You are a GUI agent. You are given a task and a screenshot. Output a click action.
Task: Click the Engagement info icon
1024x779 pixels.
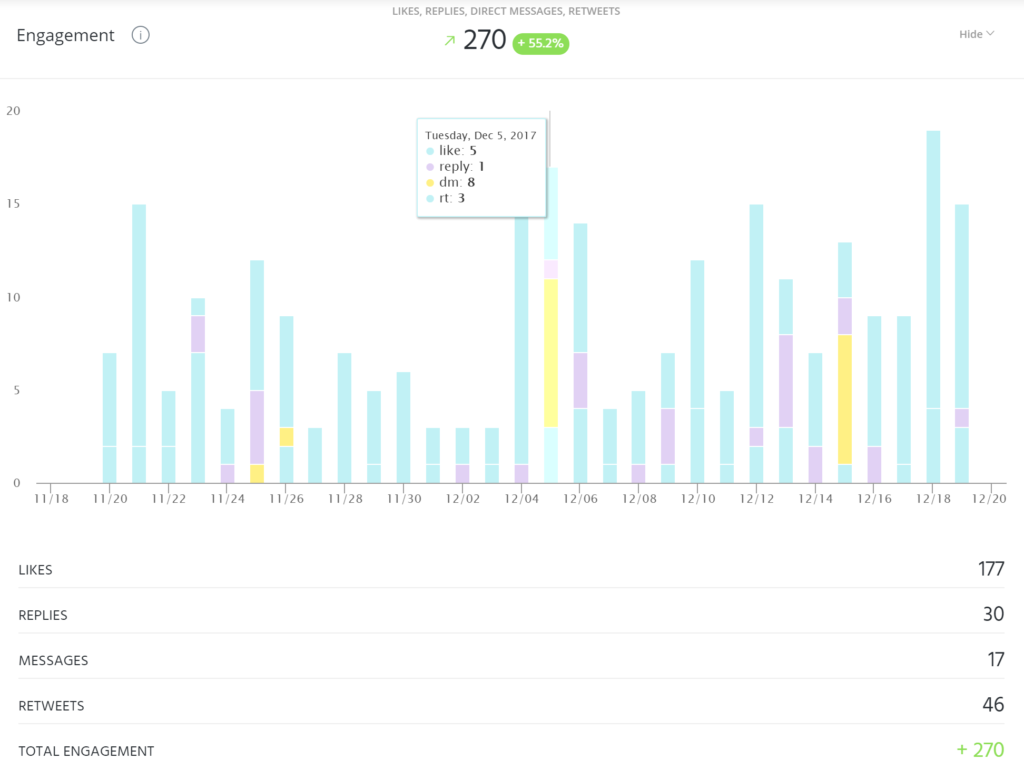tap(140, 35)
